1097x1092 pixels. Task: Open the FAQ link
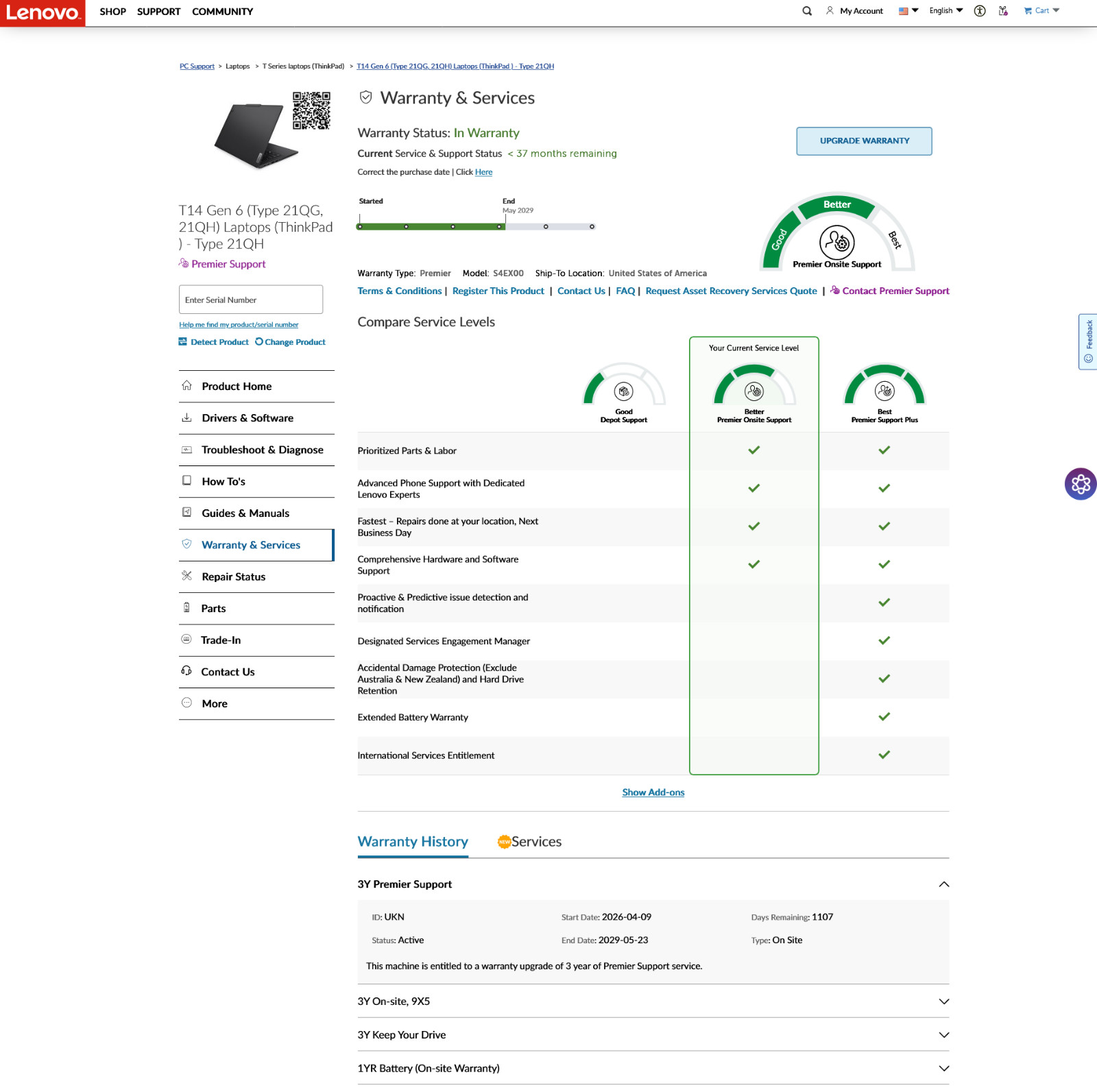(x=625, y=291)
